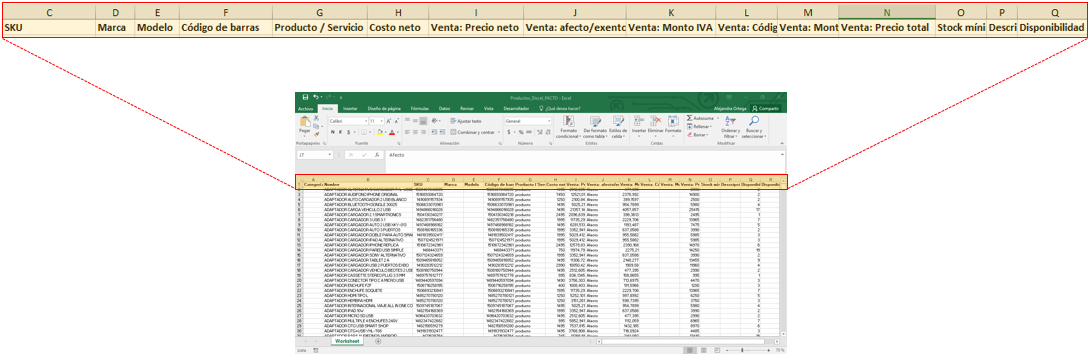Switch to the Fórmulas ribbon tab
This screenshot has width=1092, height=362.
(419, 109)
